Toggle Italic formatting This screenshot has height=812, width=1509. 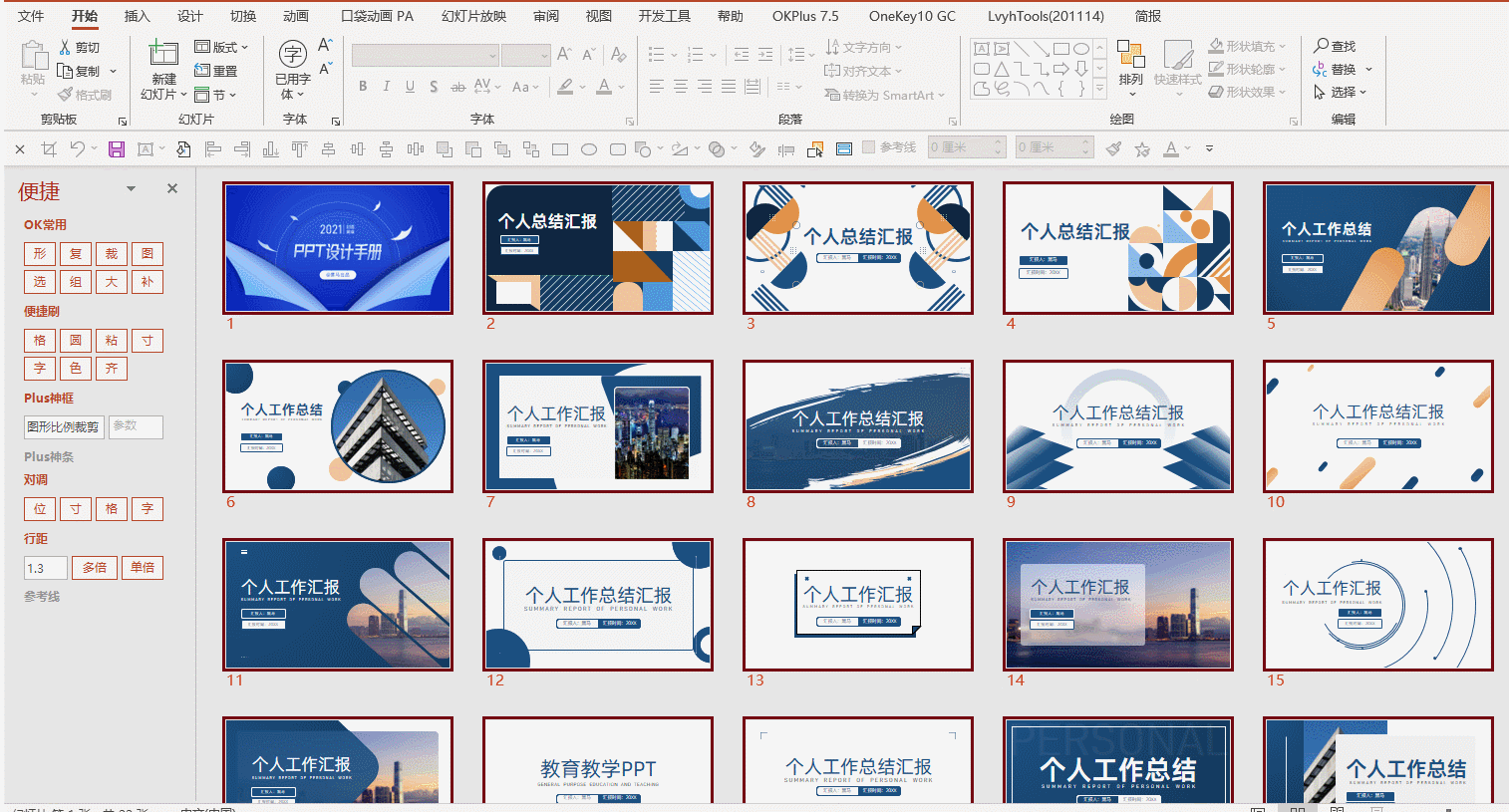(386, 87)
